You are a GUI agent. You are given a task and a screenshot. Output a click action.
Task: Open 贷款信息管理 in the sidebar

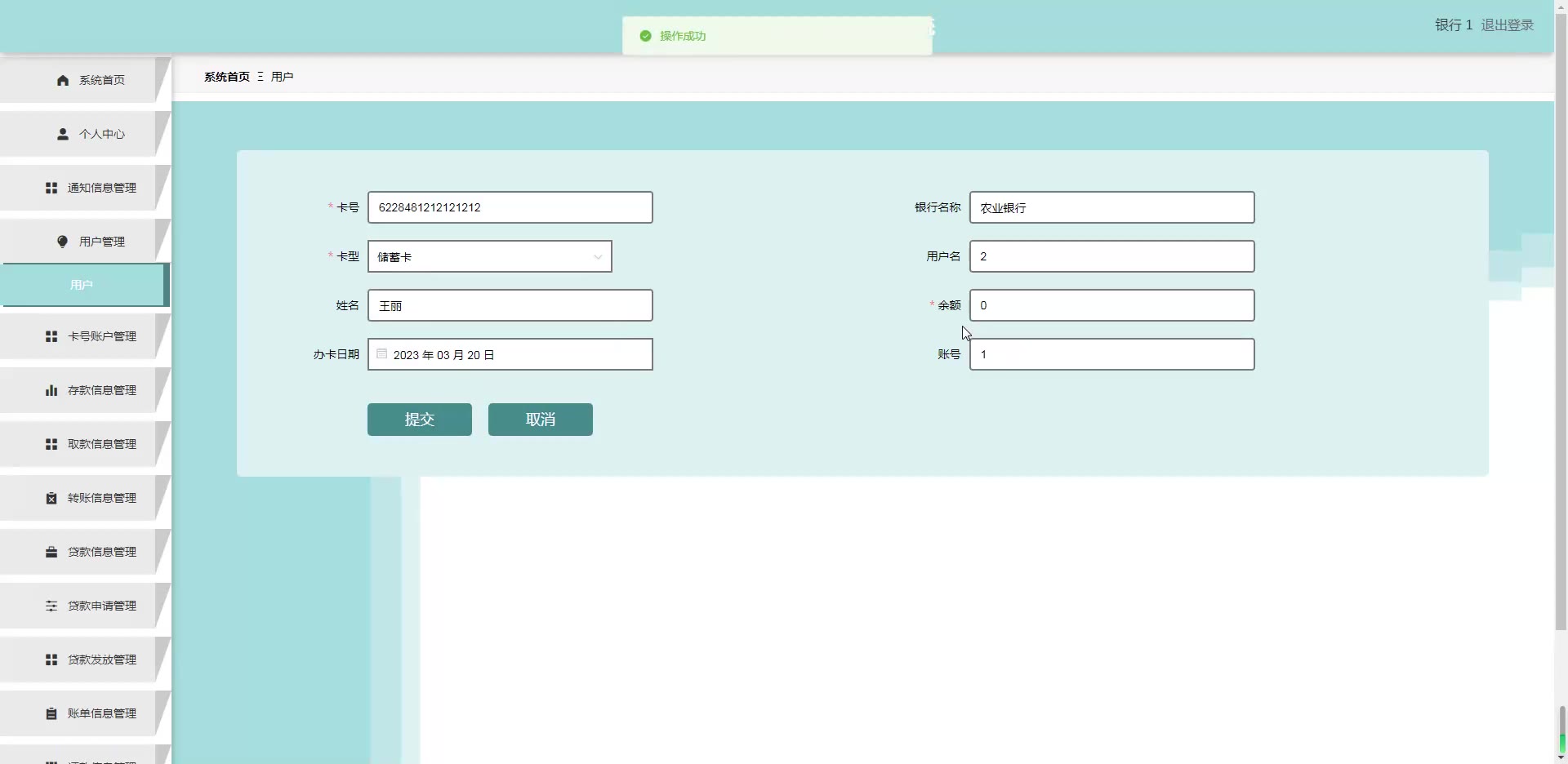tap(85, 552)
